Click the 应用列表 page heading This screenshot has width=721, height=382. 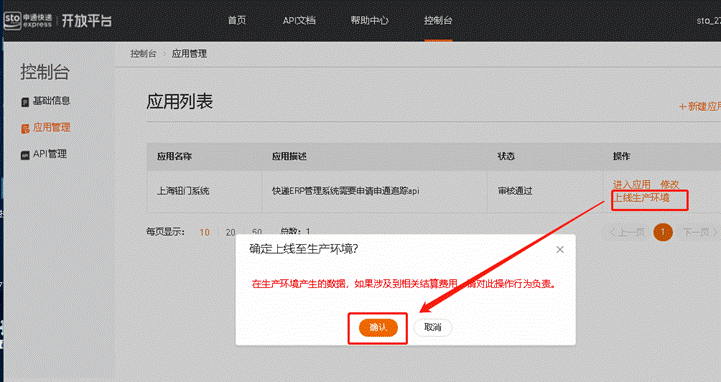(180, 102)
